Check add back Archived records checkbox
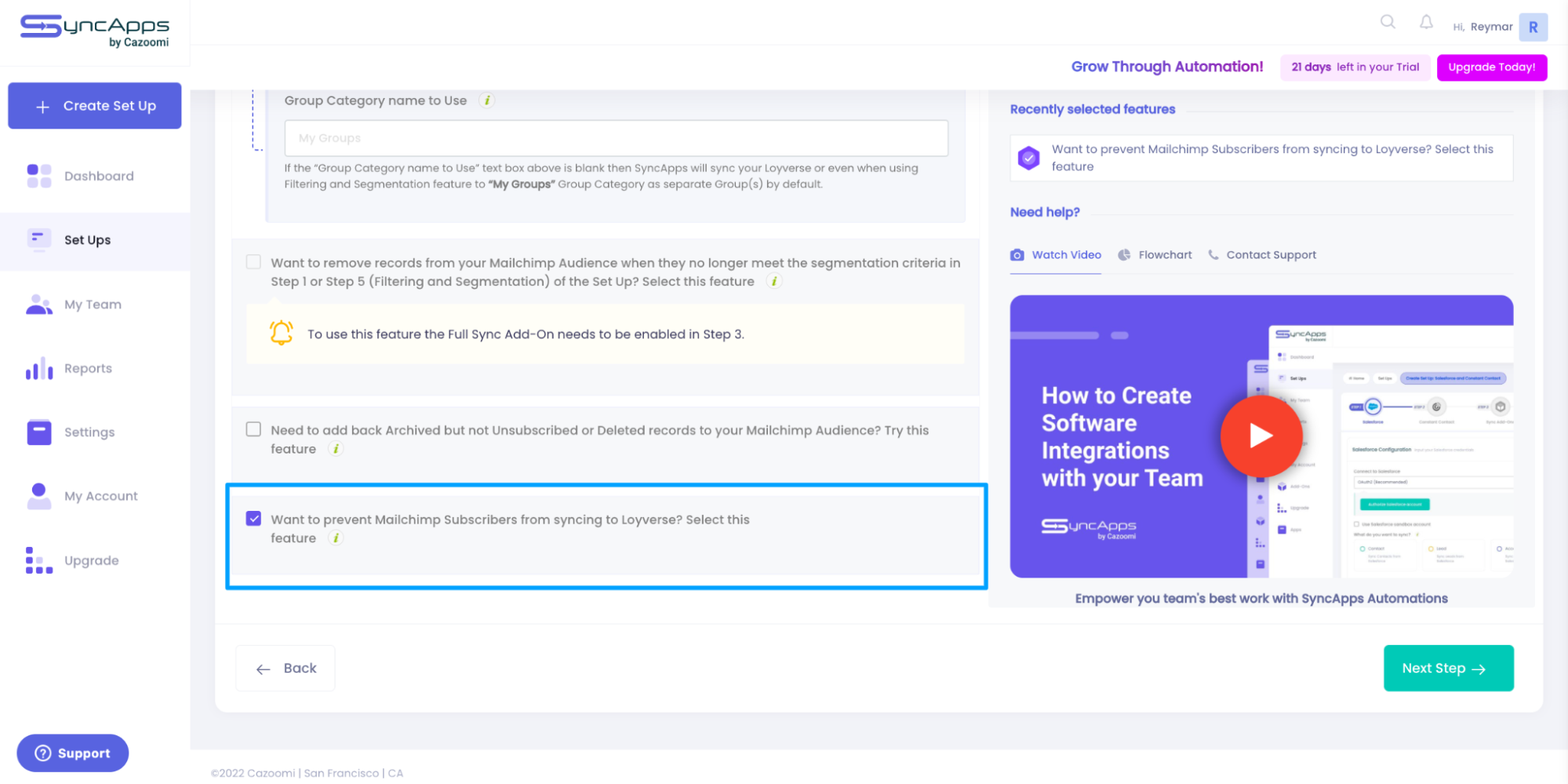 253,429
